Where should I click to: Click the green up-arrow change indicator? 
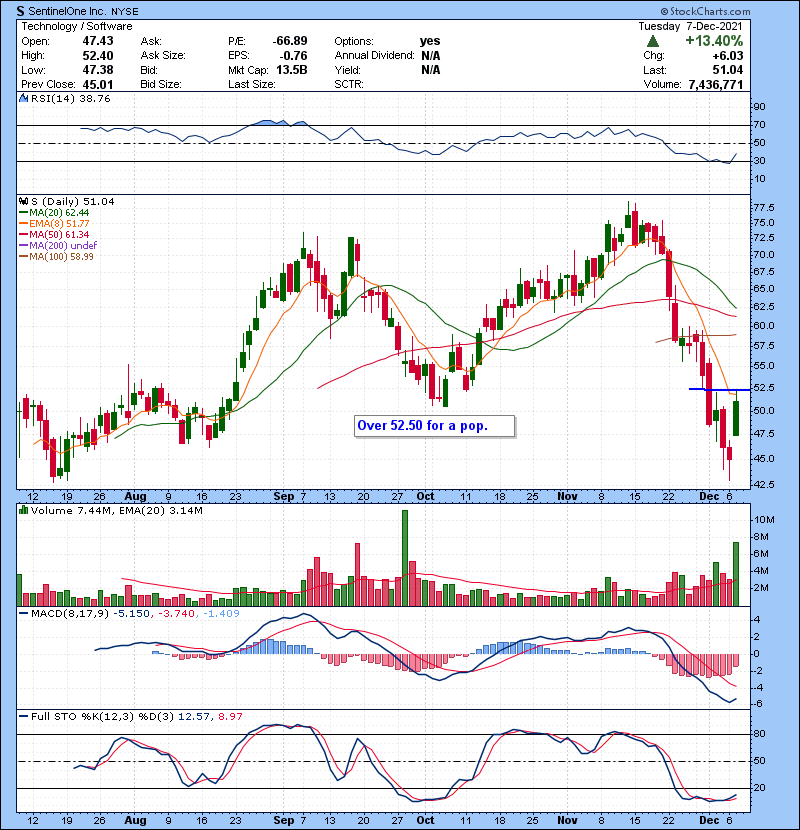pos(652,41)
